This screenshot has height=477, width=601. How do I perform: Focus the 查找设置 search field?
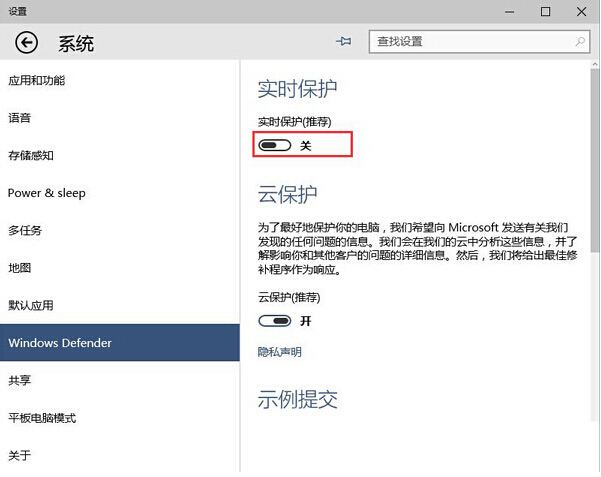(x=468, y=42)
